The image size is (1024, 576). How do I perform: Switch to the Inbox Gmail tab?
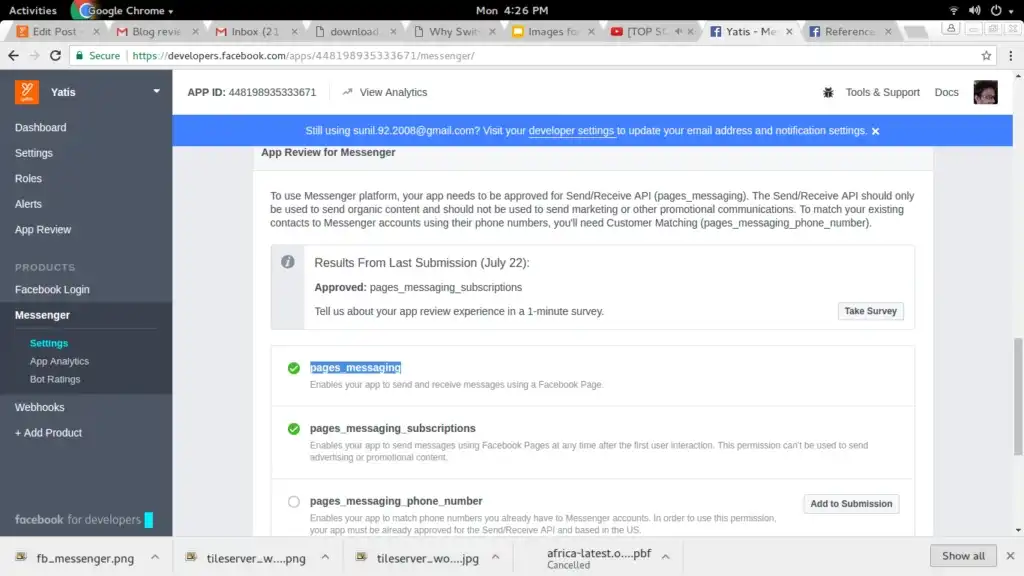pos(250,32)
